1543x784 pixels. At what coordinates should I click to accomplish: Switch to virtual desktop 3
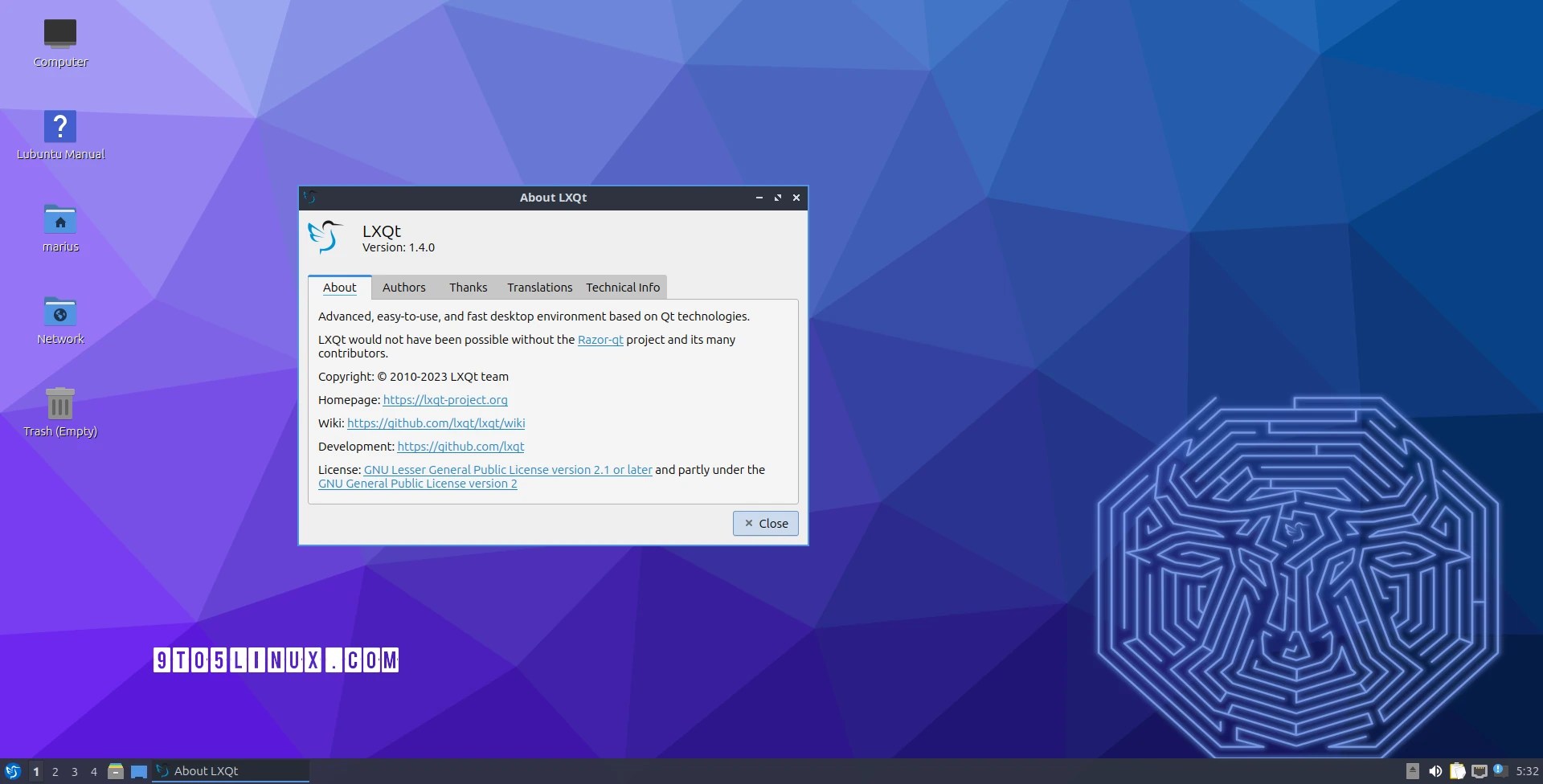pos(75,771)
